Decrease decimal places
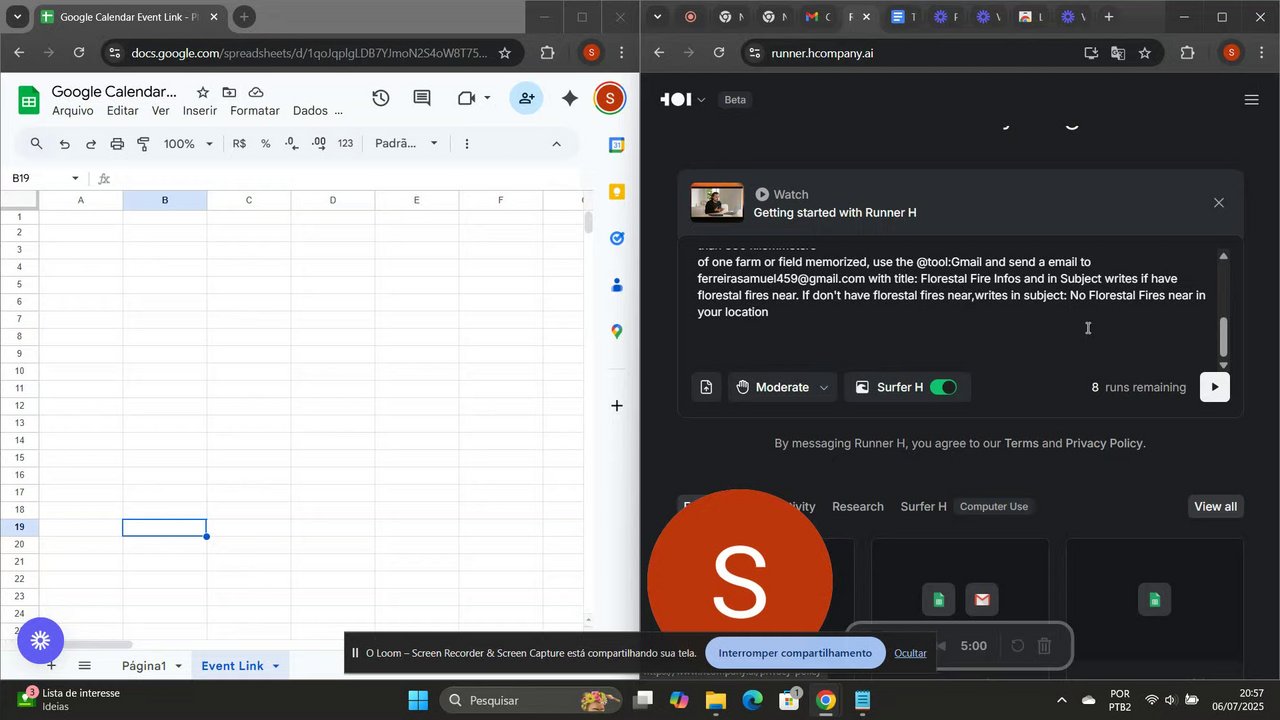The image size is (1280, 720). point(291,144)
